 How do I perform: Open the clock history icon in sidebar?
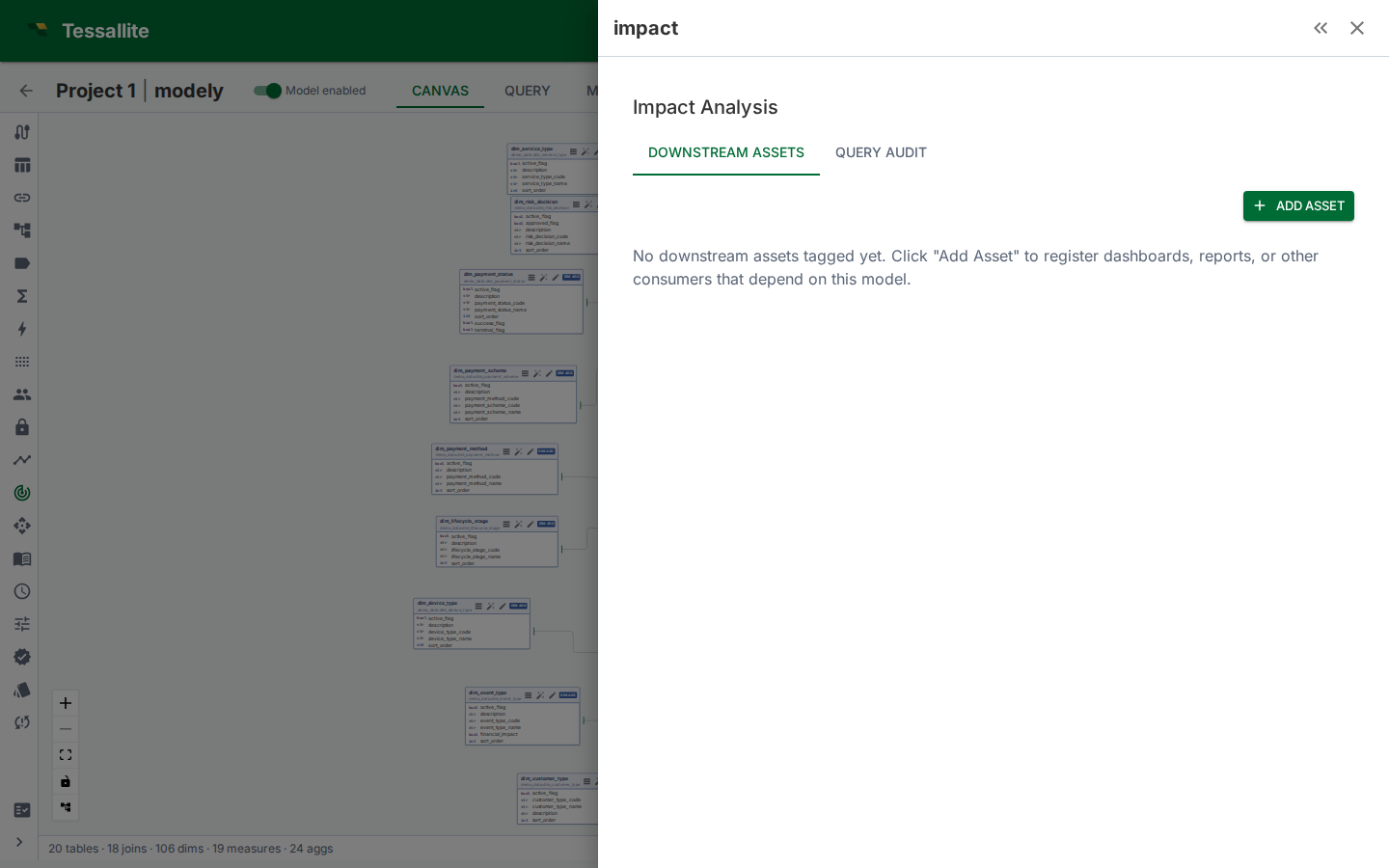(x=21, y=591)
